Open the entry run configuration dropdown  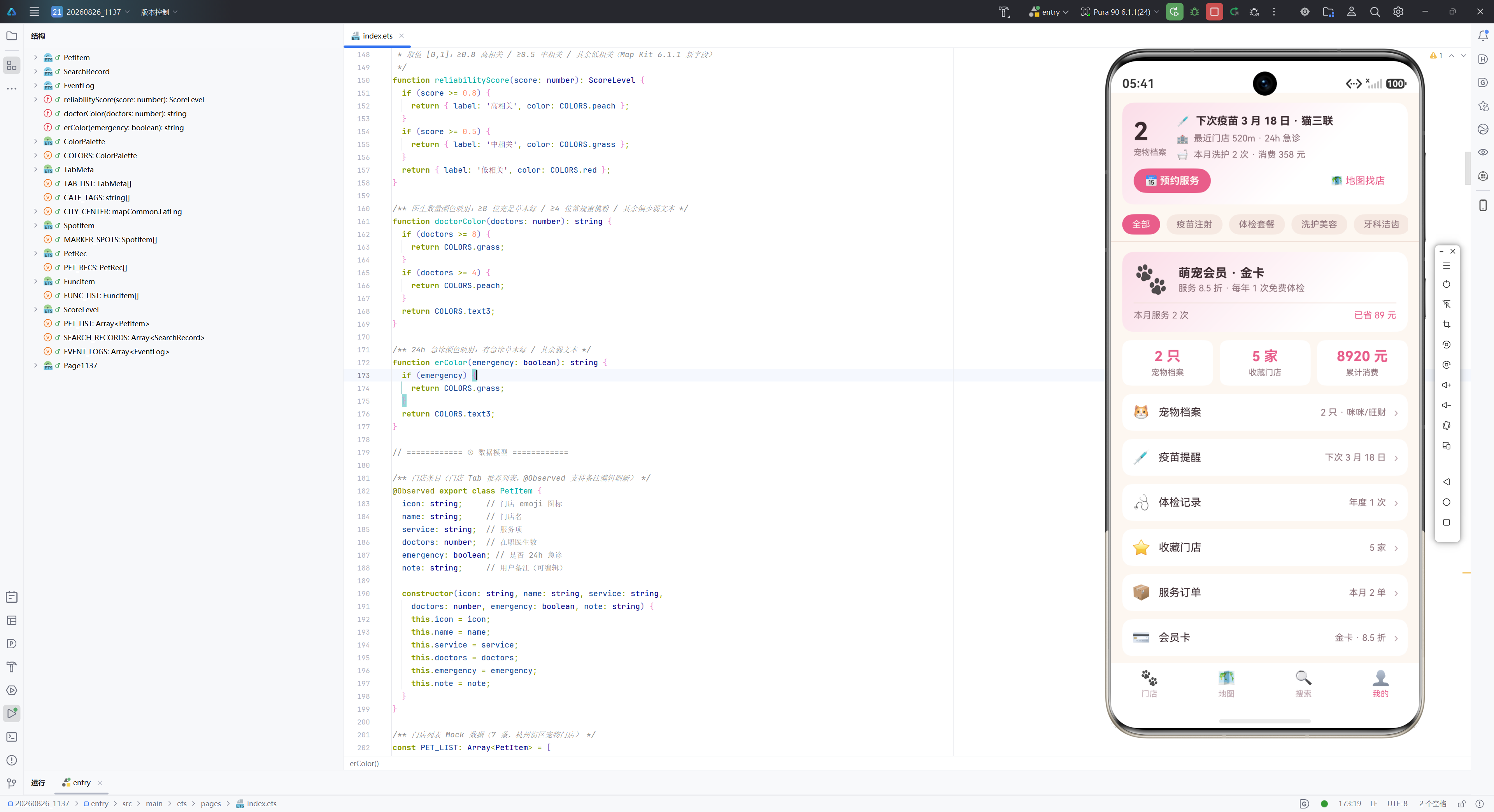[1049, 12]
